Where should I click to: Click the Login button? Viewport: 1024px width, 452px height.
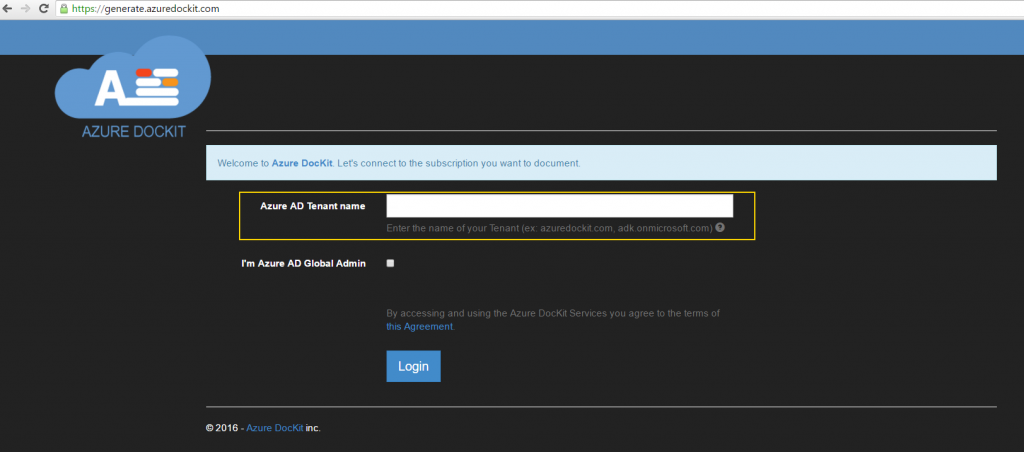pyautogui.click(x=413, y=366)
